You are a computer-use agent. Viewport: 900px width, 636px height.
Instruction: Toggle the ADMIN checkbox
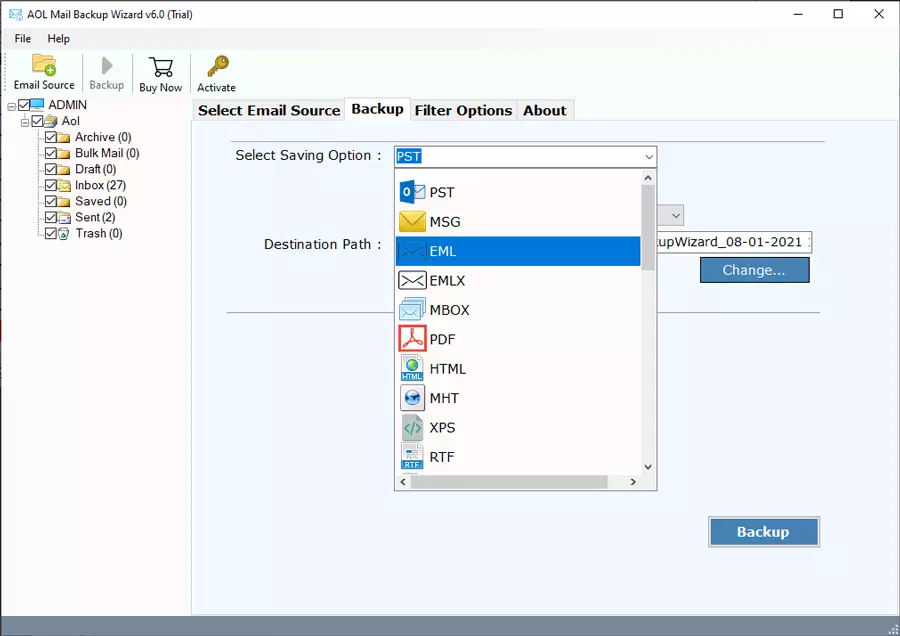24,105
